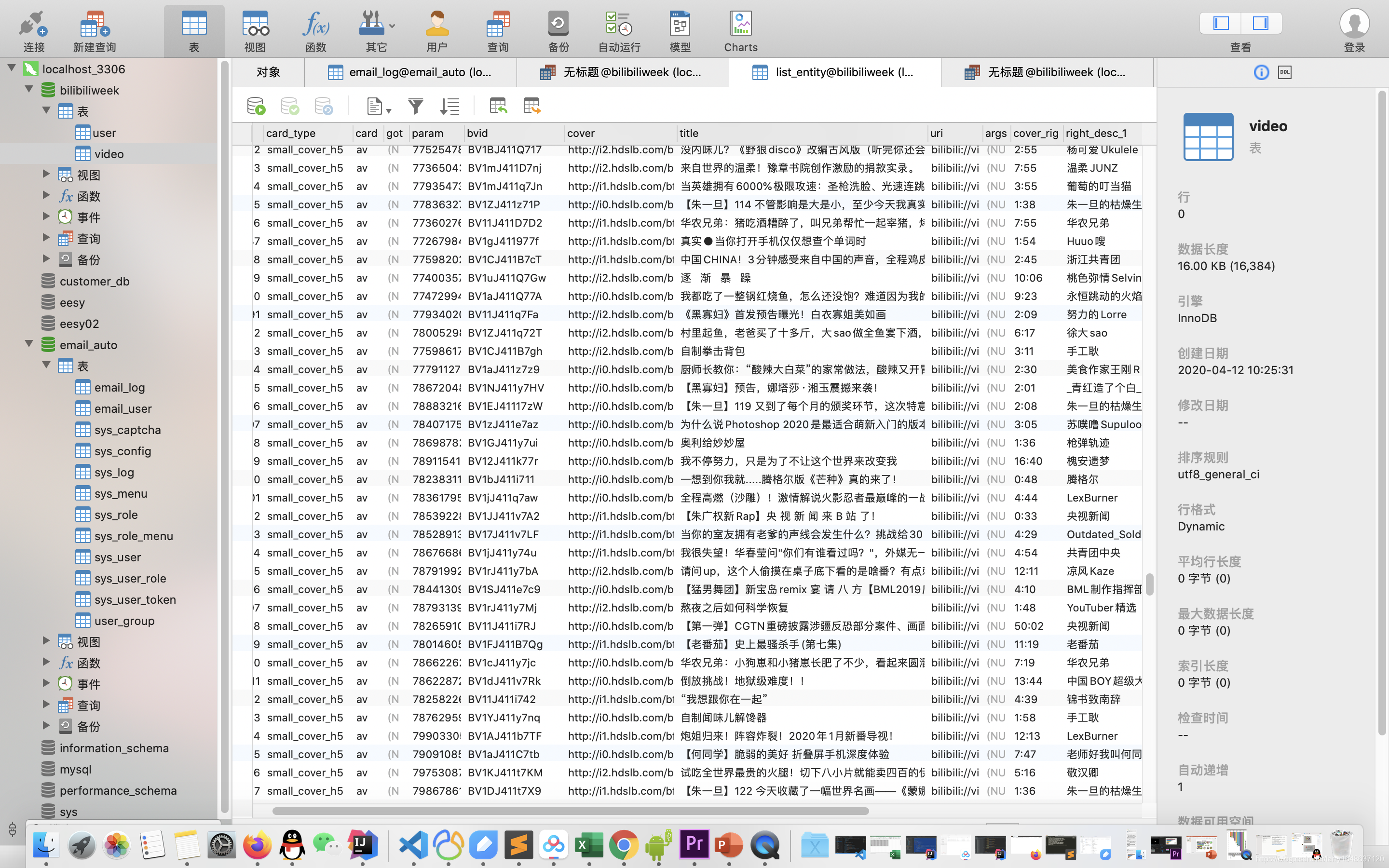The width and height of the screenshot is (1389, 868).
Task: Click the filter funnel icon
Action: click(415, 106)
